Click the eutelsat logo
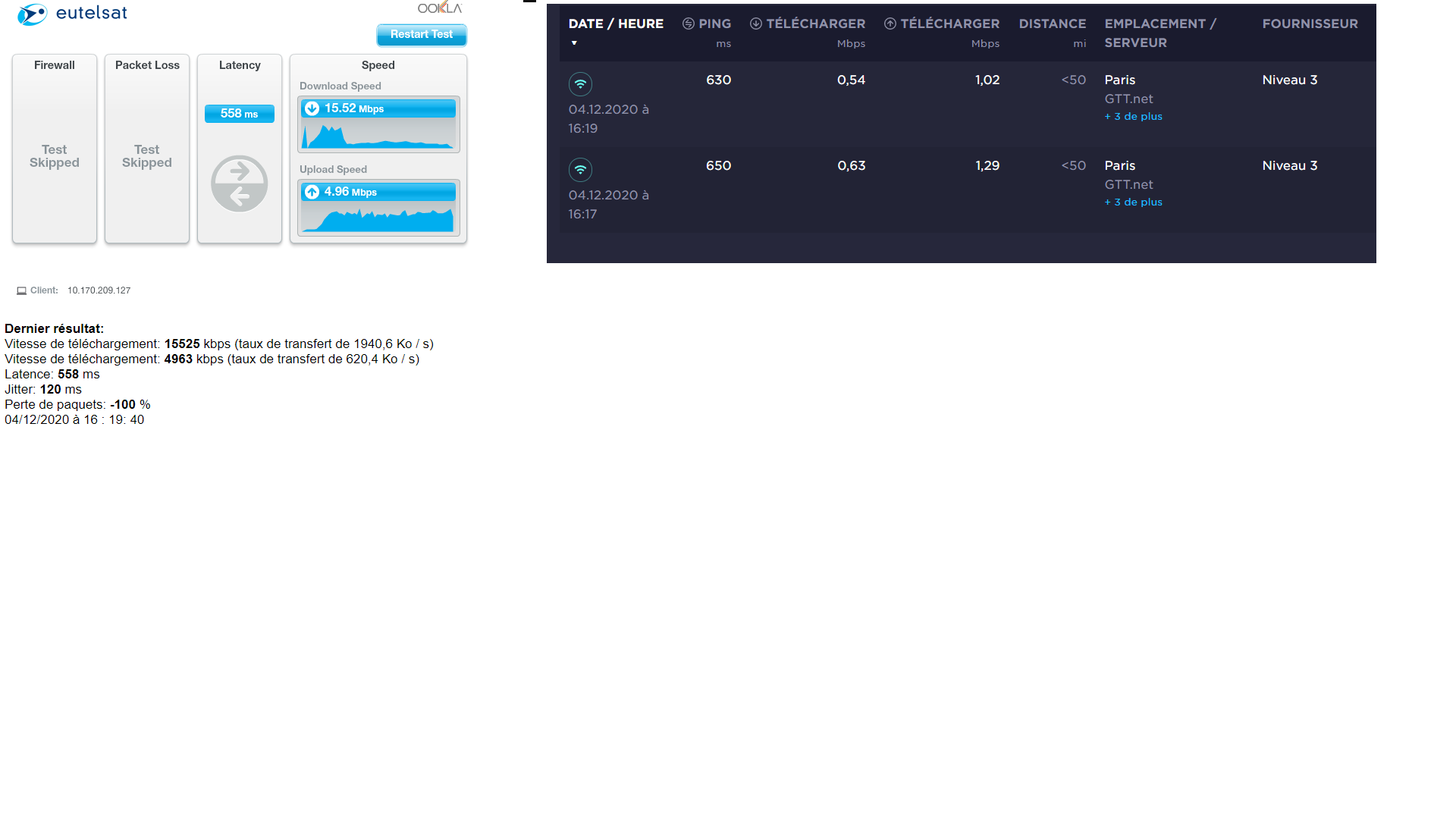The height and width of the screenshot is (819, 1456). [72, 14]
